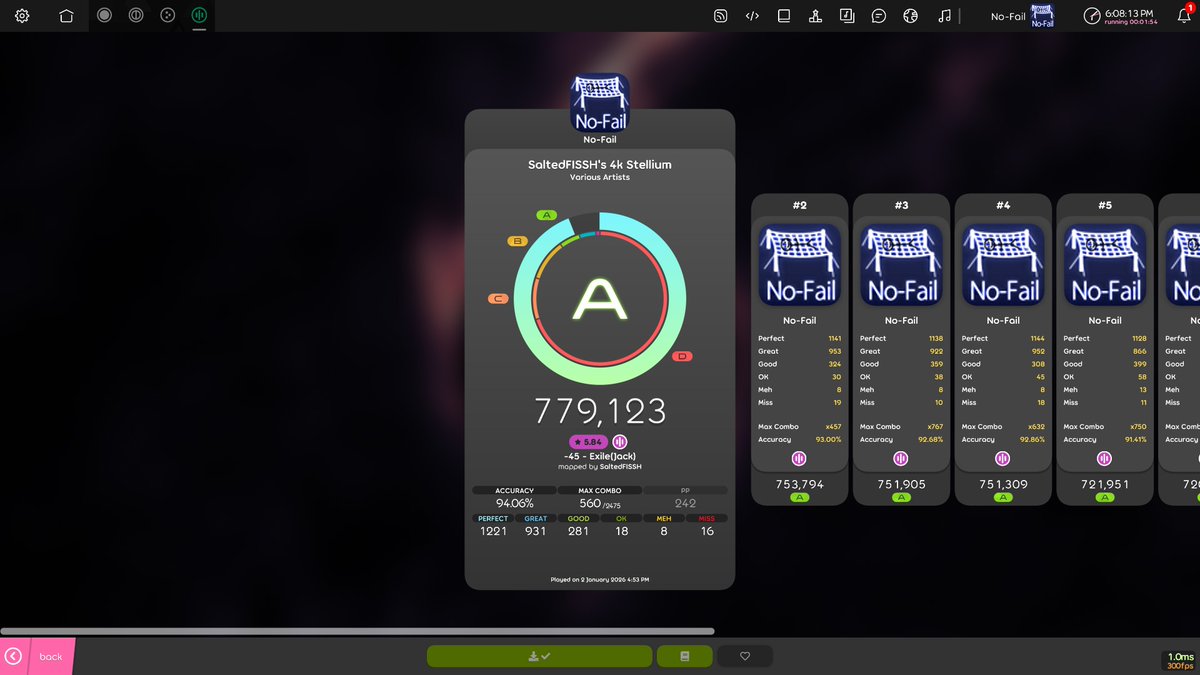Screen dimensions: 1200x675
Task: Go to the home menu icon
Action: [x=66, y=16]
